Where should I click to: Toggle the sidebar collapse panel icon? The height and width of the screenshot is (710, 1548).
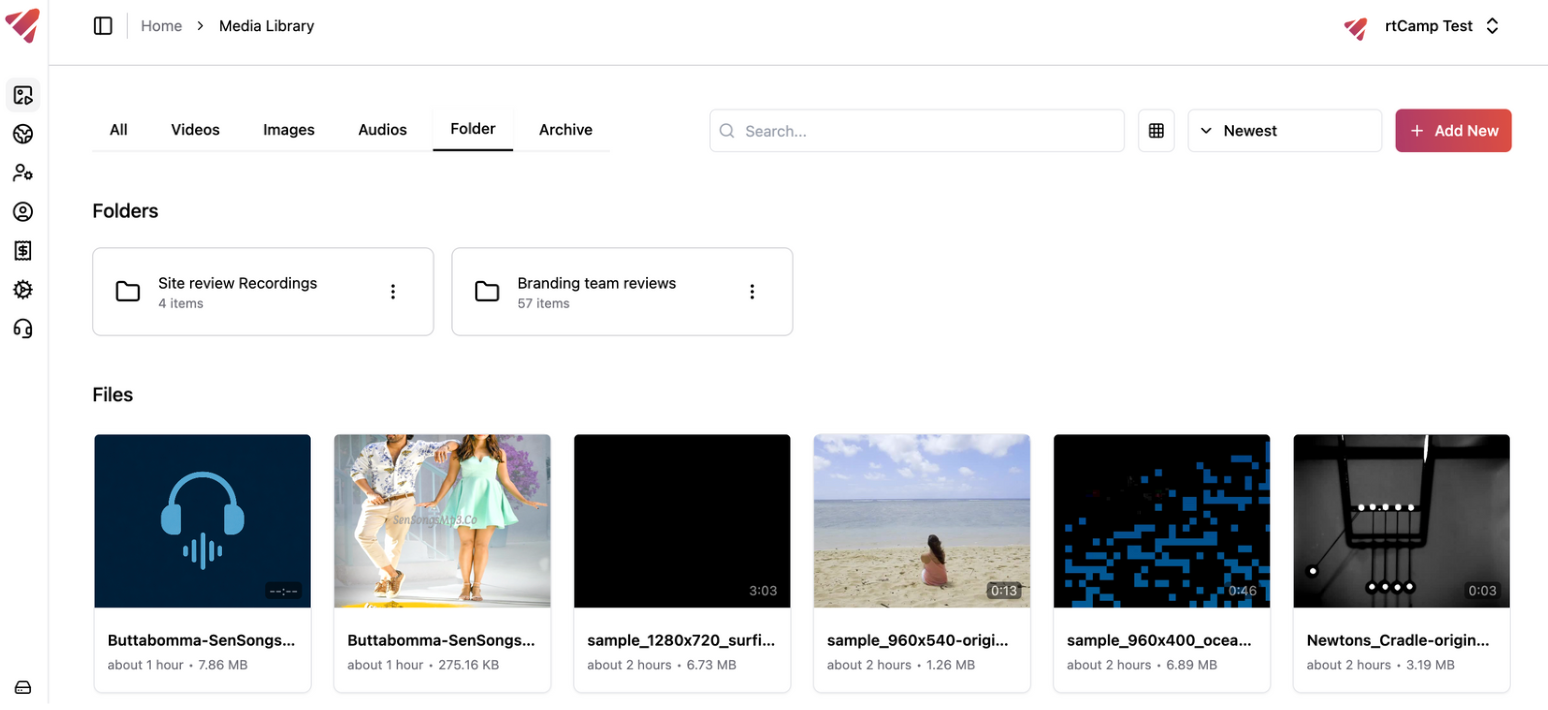pos(103,25)
